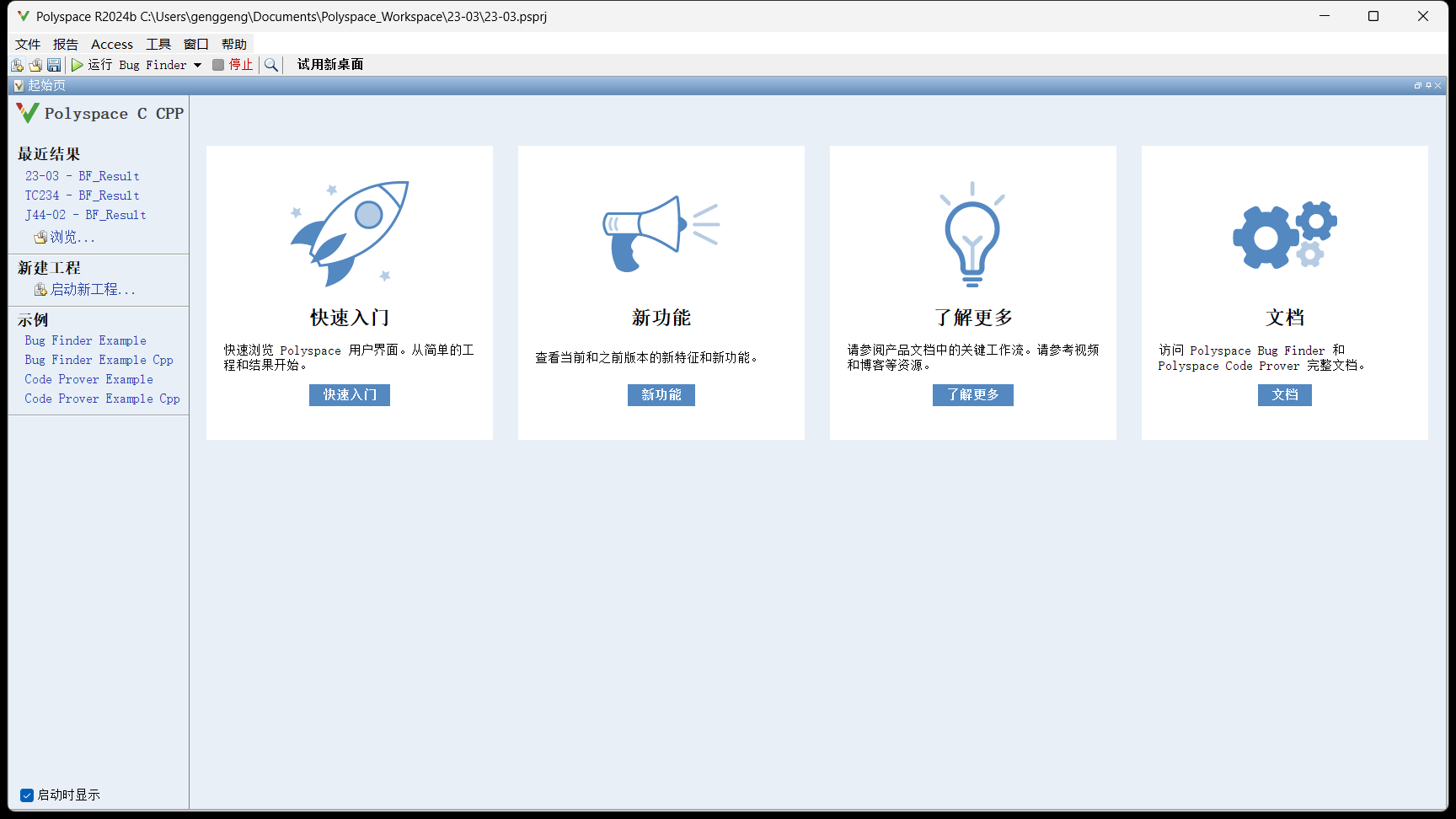Open recent result 23-03 - BF_Result
Screen dimensions: 1456x819
83,176
